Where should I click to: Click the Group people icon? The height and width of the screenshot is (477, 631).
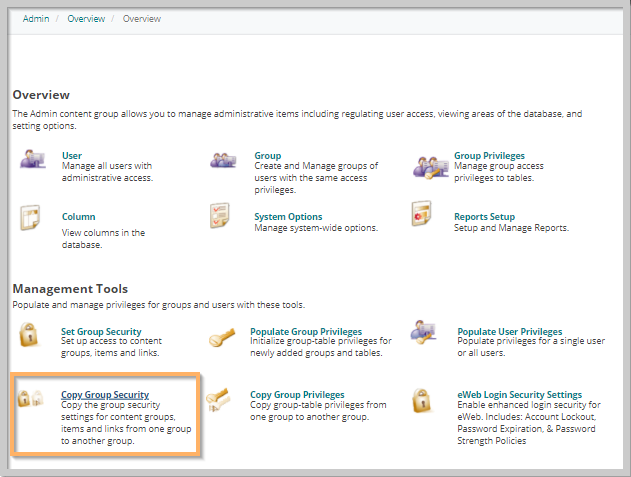point(223,160)
